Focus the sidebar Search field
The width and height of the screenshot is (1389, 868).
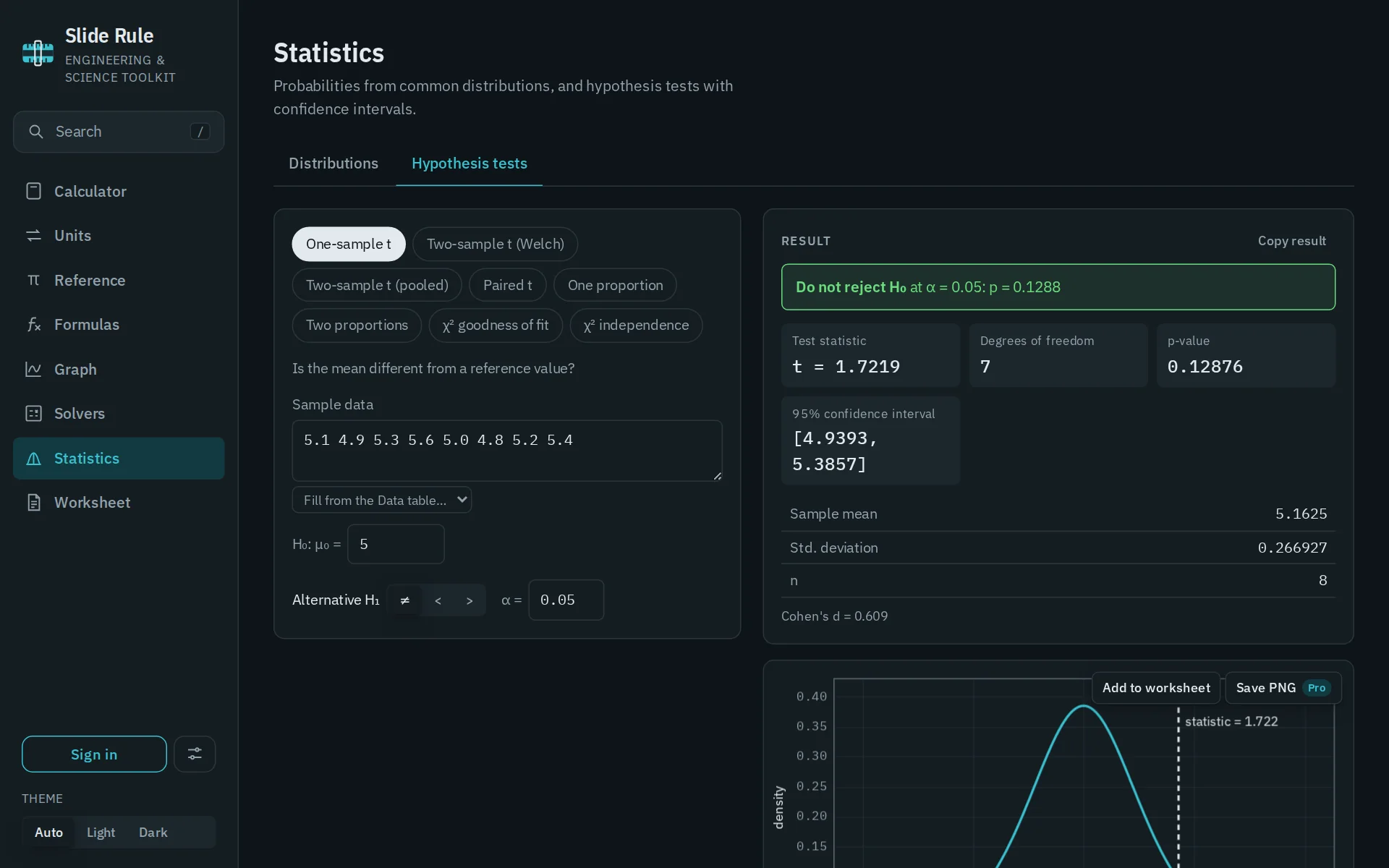pyautogui.click(x=119, y=132)
